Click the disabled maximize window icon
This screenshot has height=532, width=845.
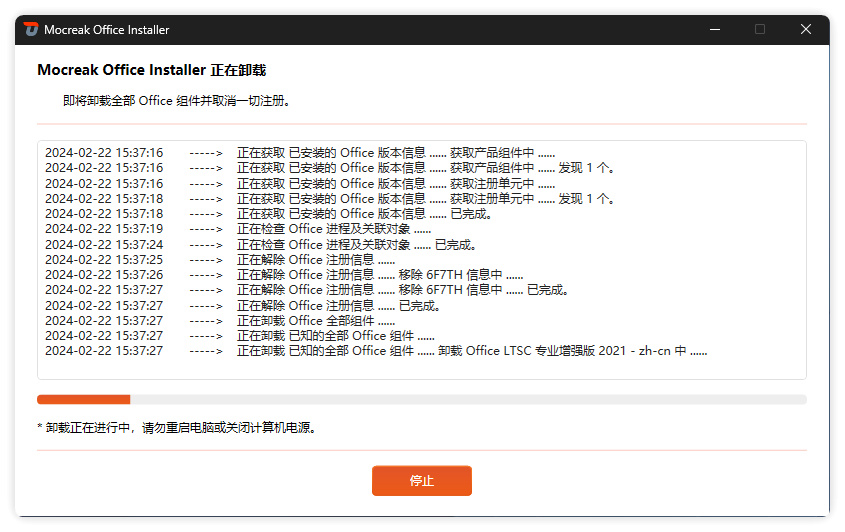click(x=760, y=29)
